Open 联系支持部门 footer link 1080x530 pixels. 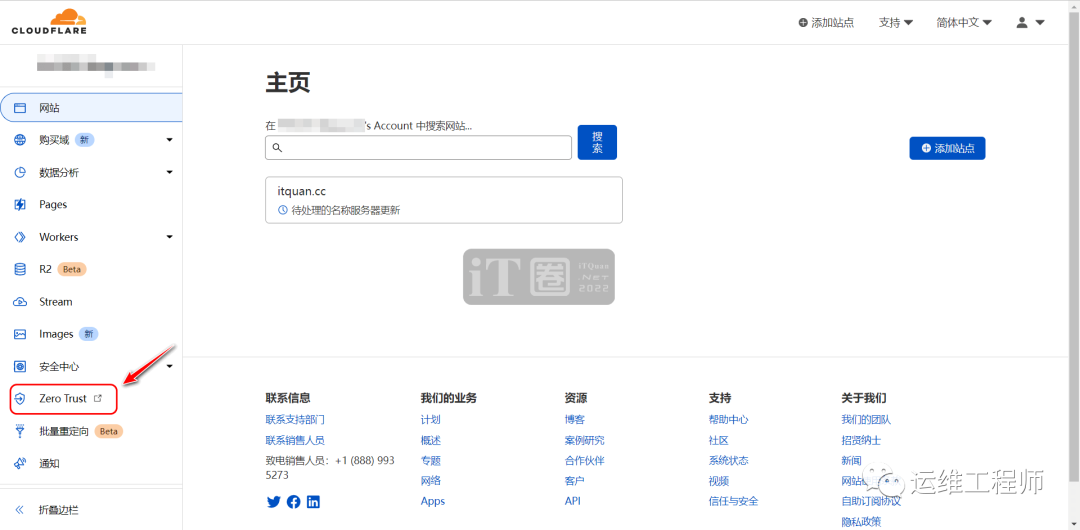tap(295, 420)
